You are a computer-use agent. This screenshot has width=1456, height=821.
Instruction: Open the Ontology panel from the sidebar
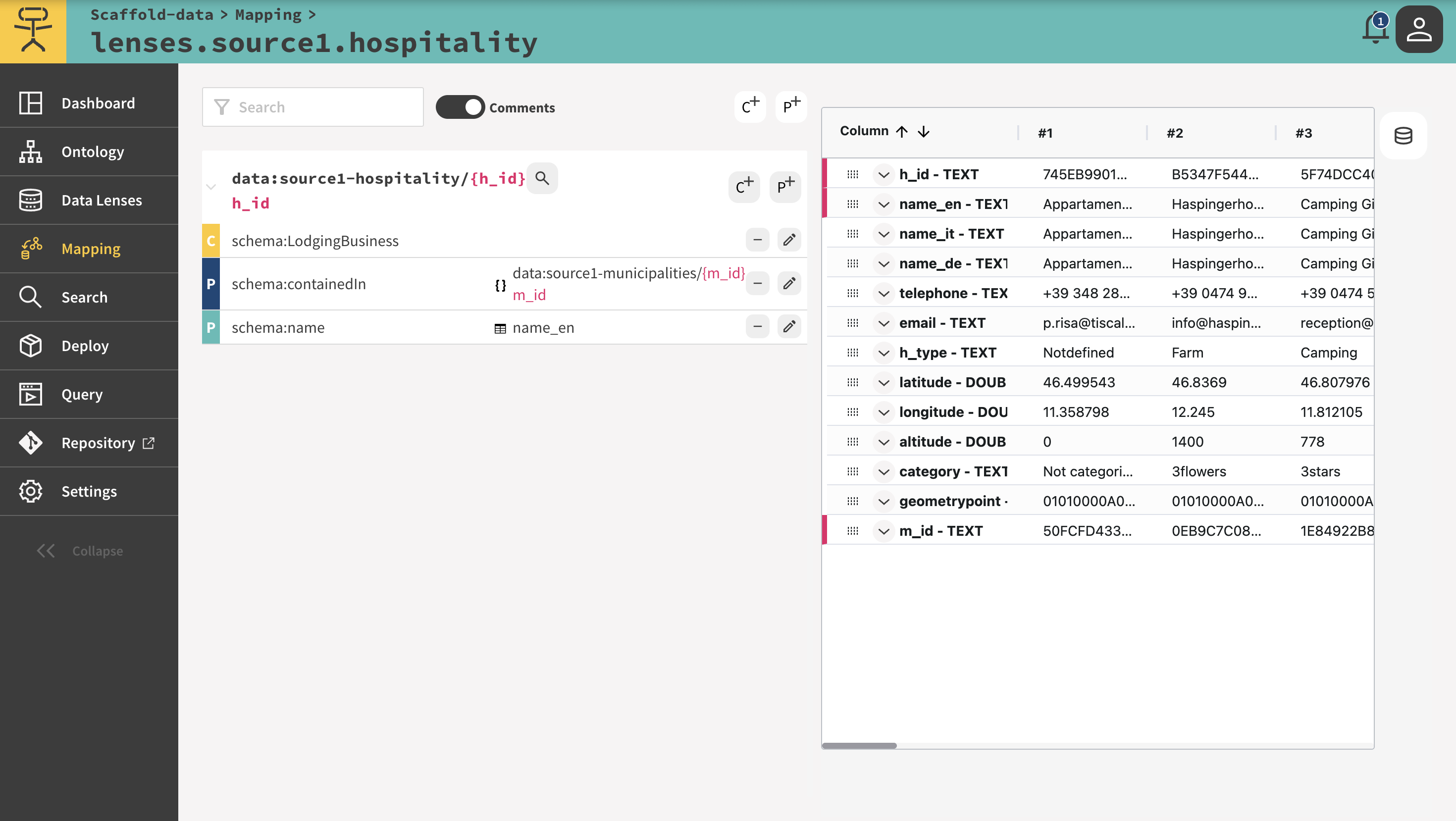(92, 152)
